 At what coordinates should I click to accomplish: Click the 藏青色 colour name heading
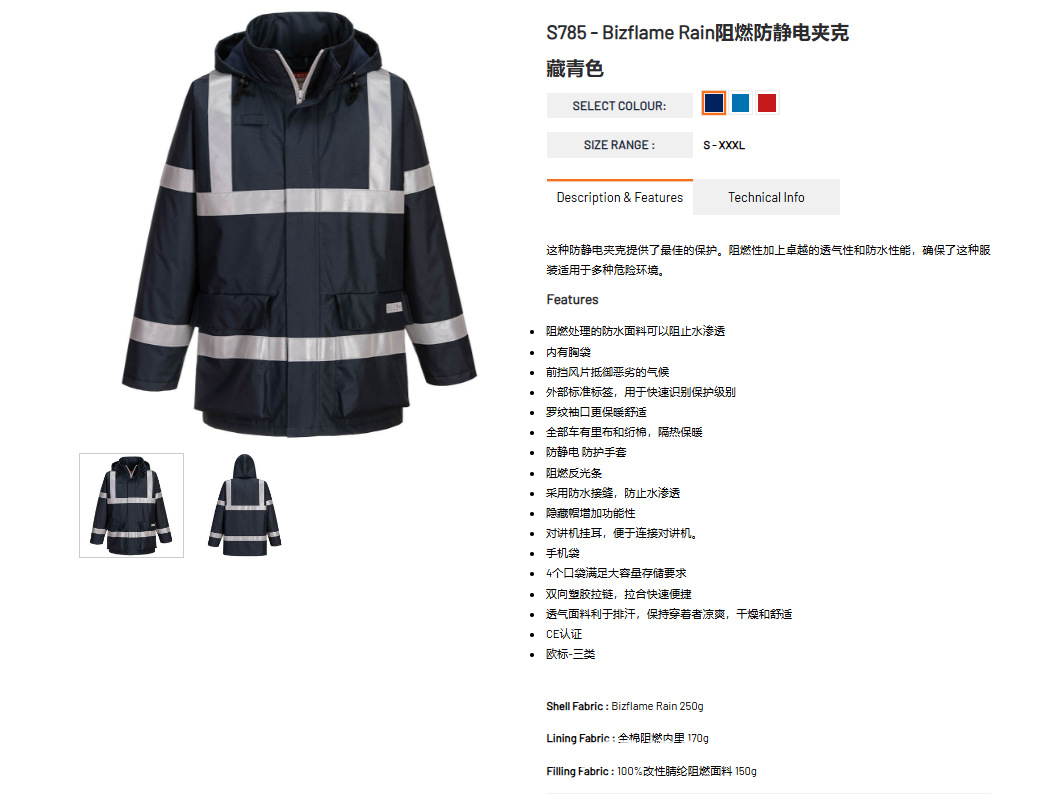click(574, 69)
